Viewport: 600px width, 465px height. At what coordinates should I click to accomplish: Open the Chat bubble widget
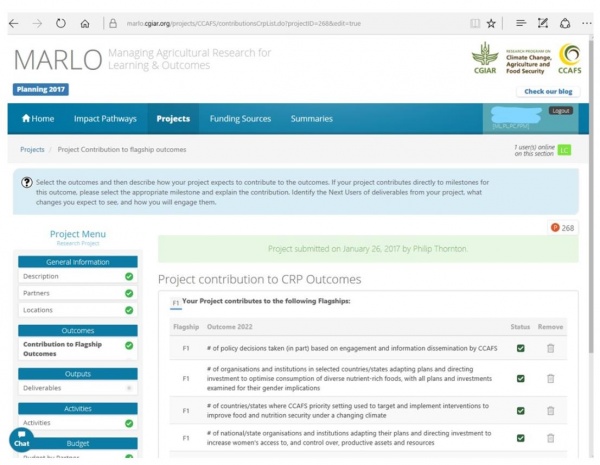20,439
